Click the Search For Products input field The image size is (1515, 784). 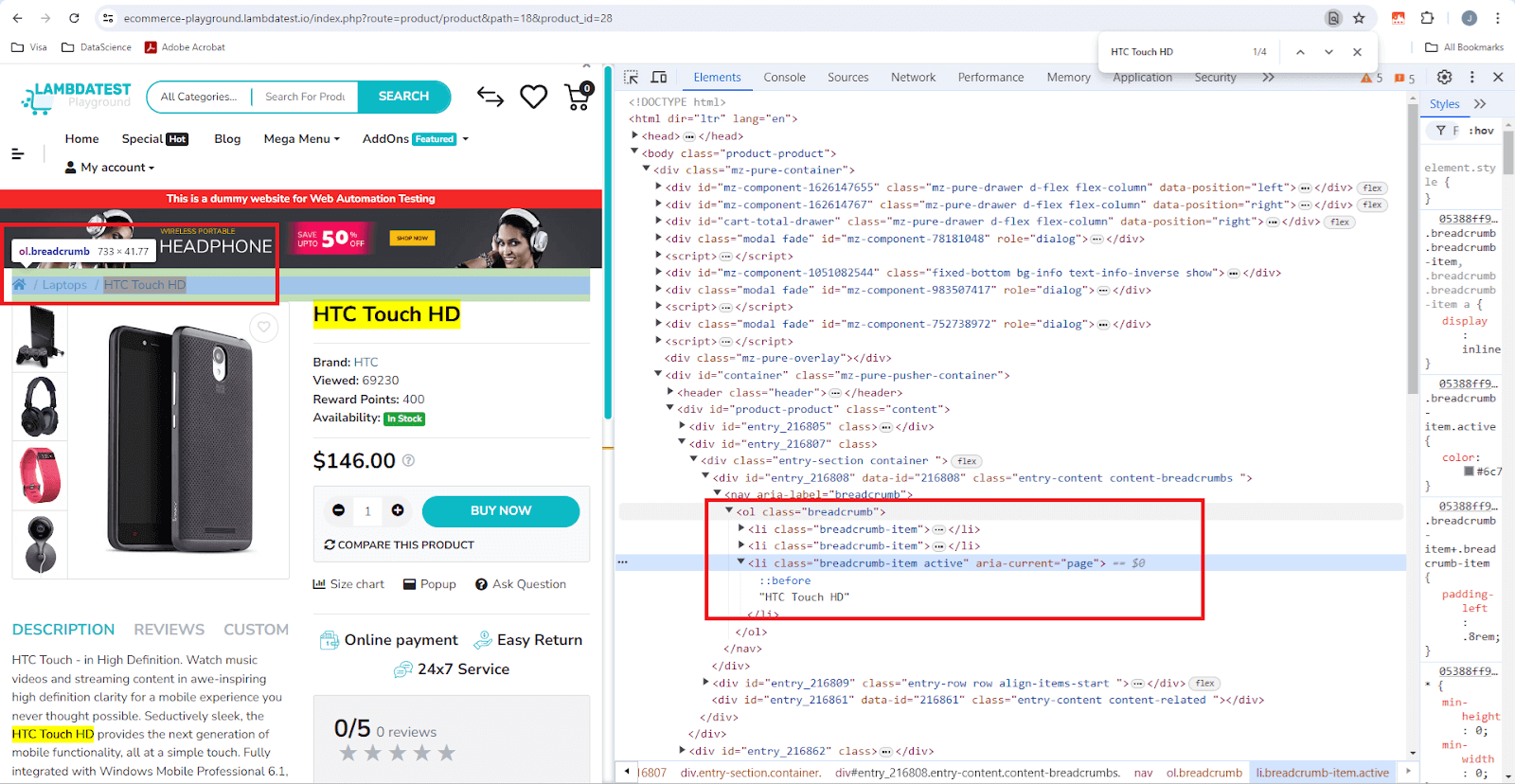pos(305,97)
